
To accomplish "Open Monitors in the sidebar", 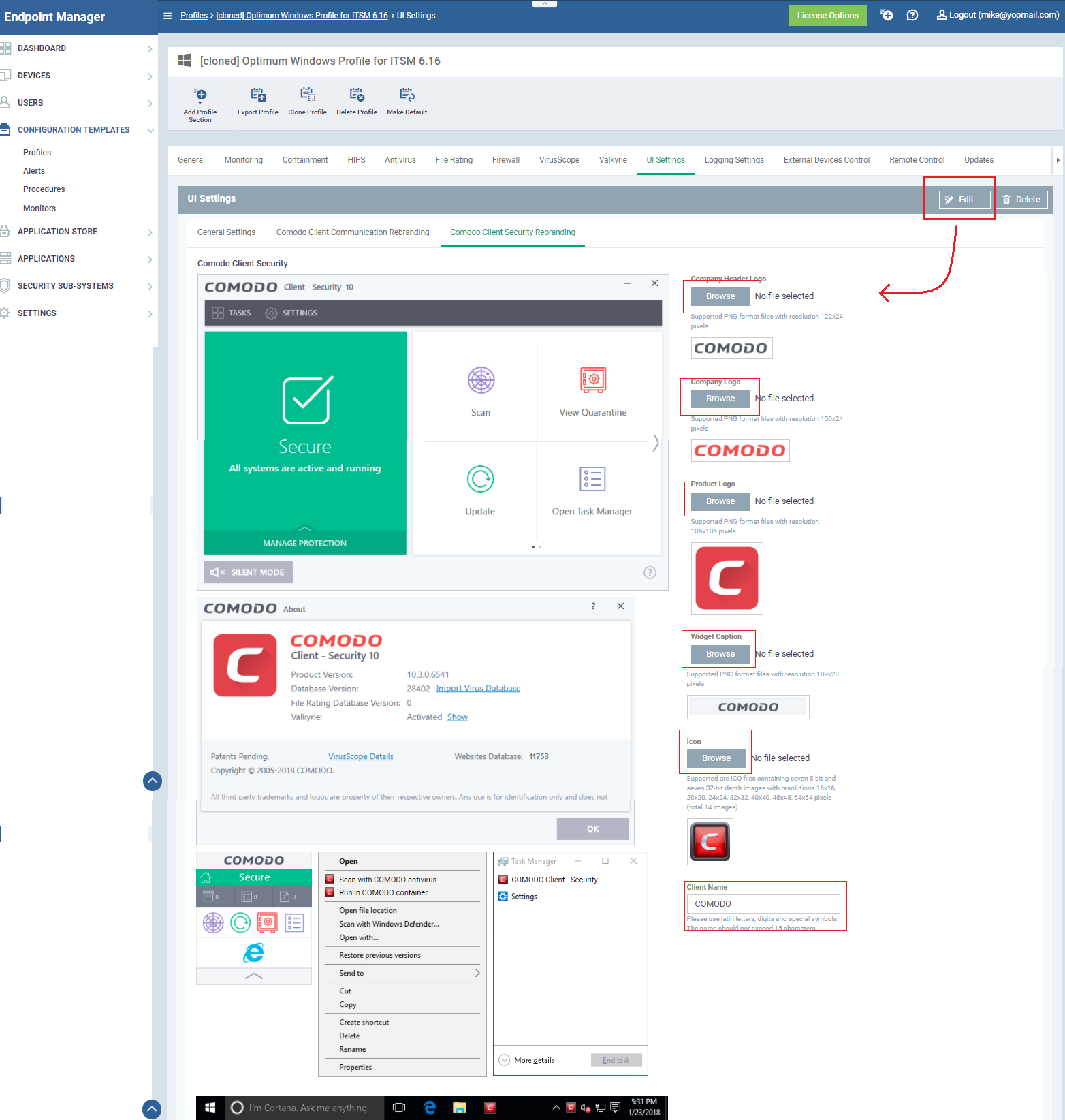I will click(39, 208).
